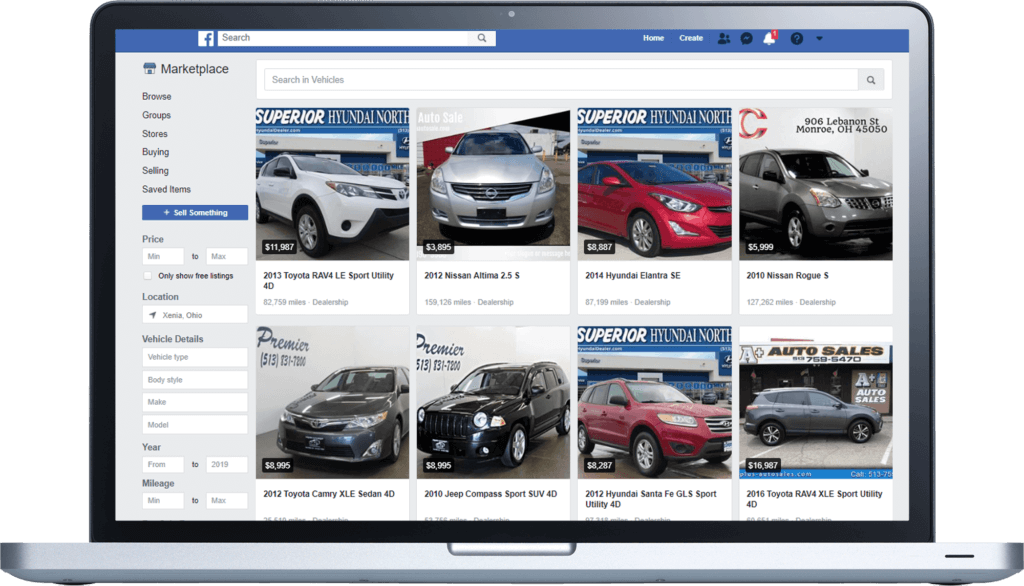Click the Marketplace heading
1024x586 pixels.
195,69
